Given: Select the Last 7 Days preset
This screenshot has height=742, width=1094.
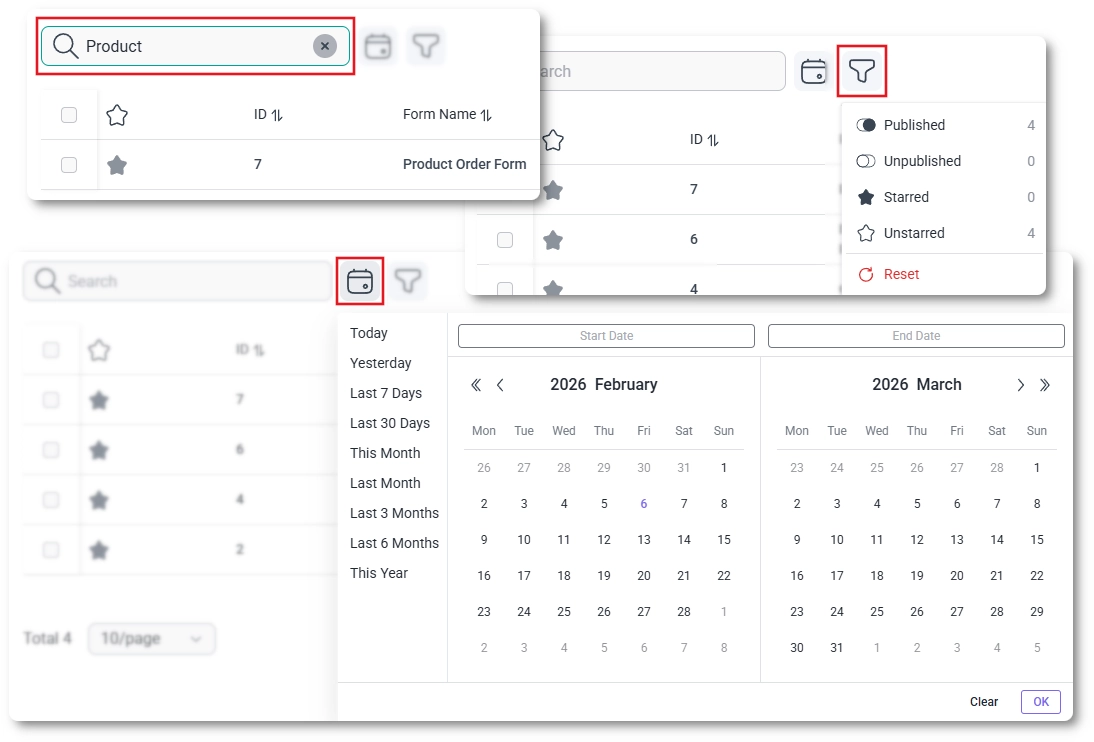Looking at the screenshot, I should tap(389, 393).
